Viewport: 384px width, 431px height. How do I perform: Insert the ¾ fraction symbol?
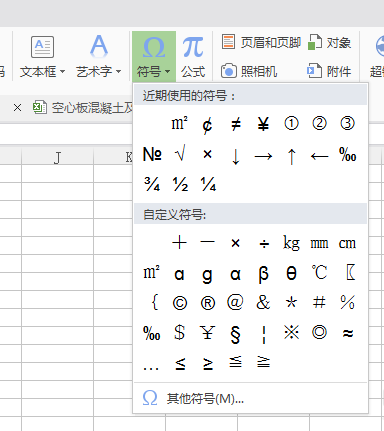(152, 184)
